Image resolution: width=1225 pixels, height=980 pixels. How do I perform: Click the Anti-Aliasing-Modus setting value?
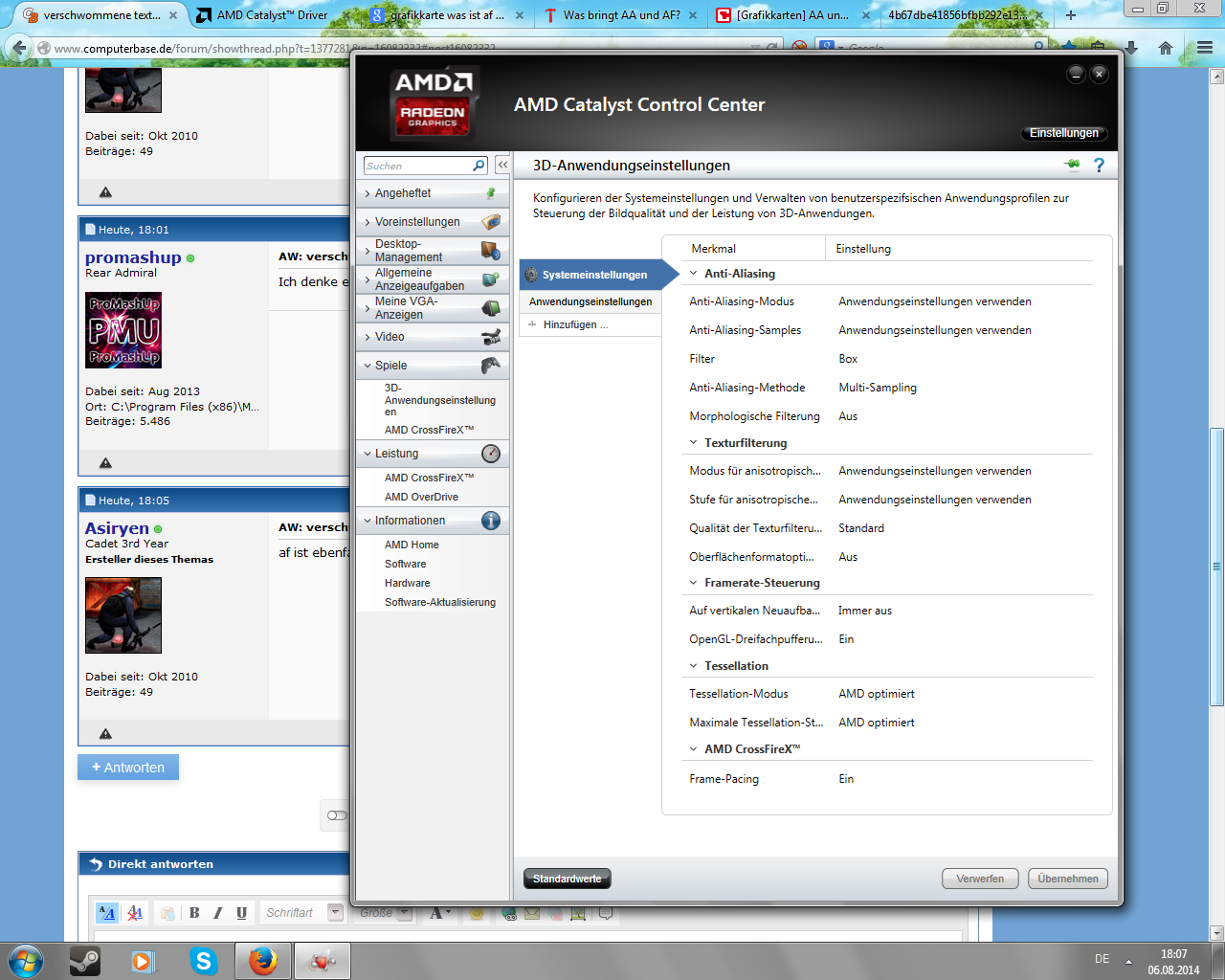pyautogui.click(x=935, y=301)
